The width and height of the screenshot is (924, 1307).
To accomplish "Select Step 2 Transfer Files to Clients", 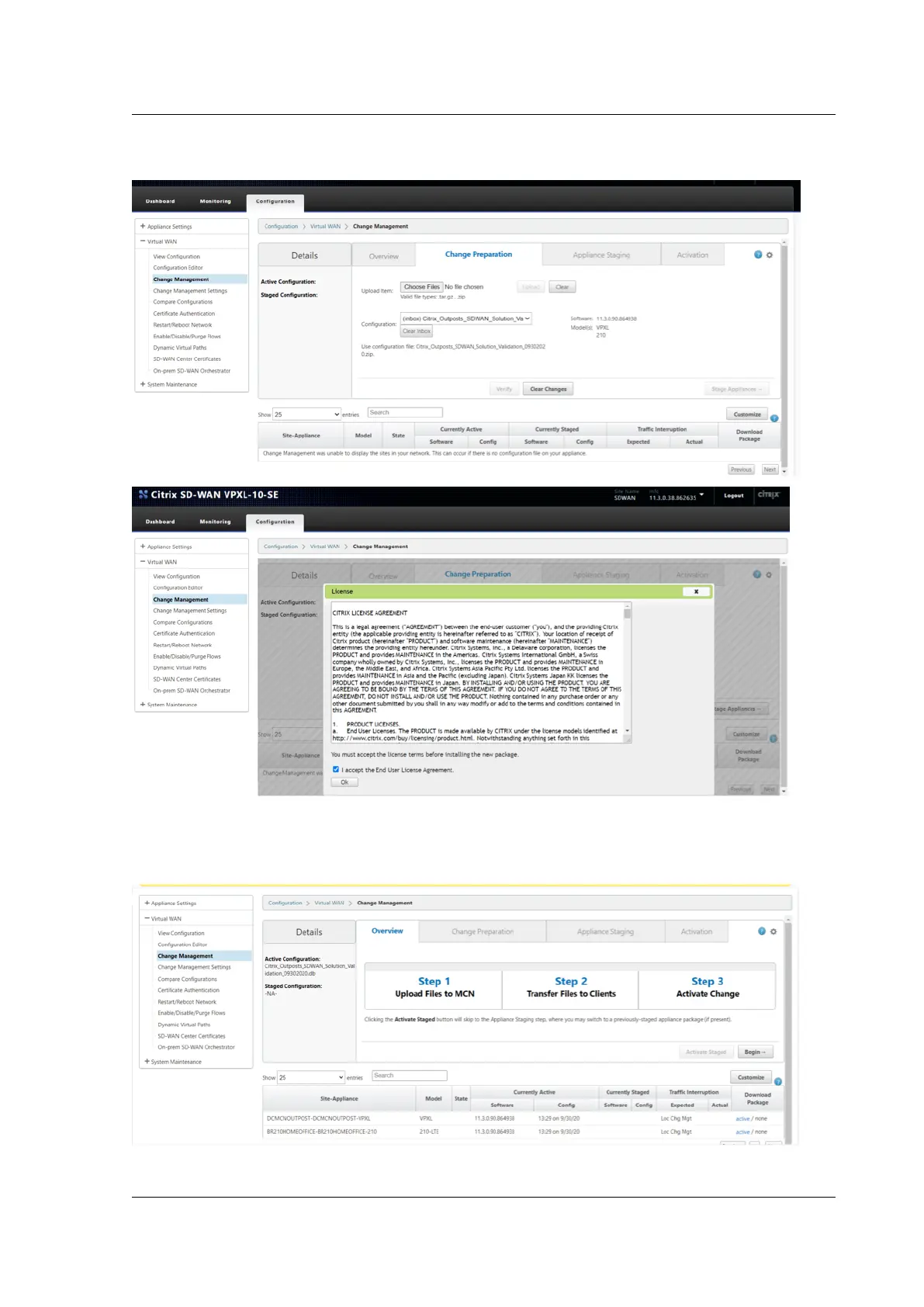I will pos(571,987).
